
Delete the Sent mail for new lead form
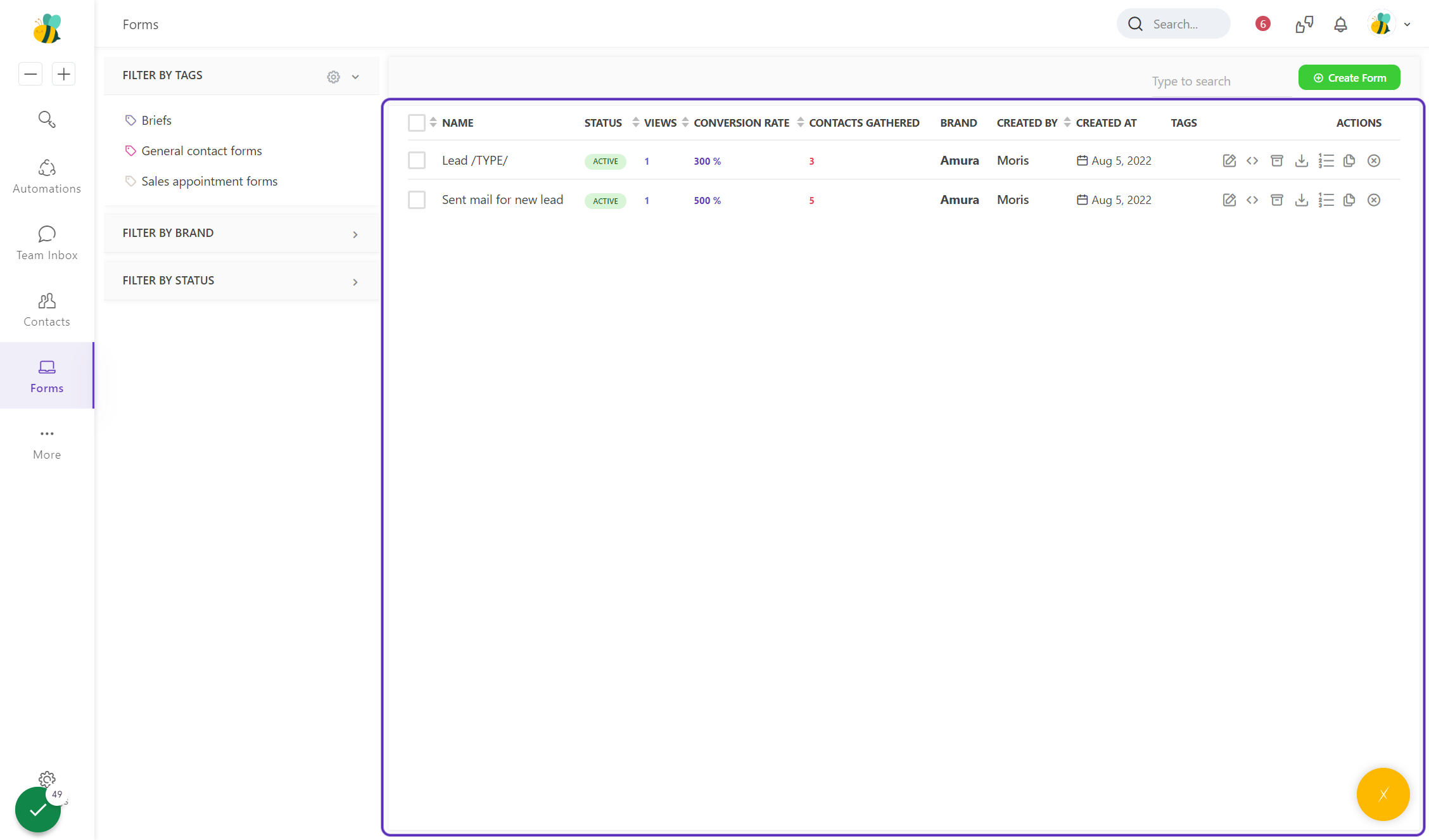(1374, 200)
